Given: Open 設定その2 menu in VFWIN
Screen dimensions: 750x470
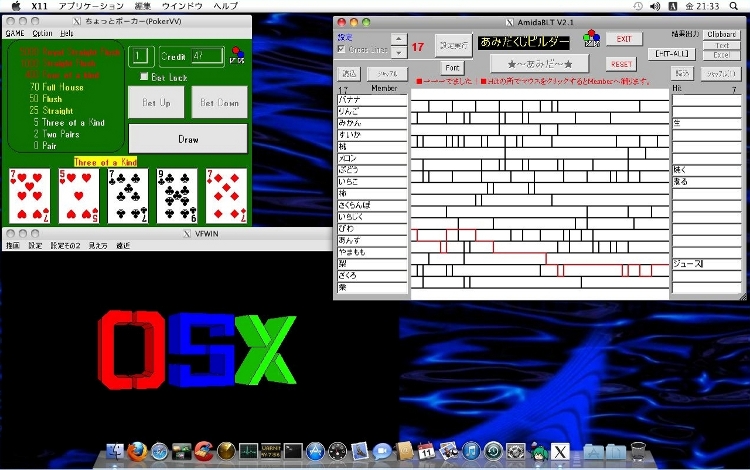Looking at the screenshot, I should (x=66, y=246).
